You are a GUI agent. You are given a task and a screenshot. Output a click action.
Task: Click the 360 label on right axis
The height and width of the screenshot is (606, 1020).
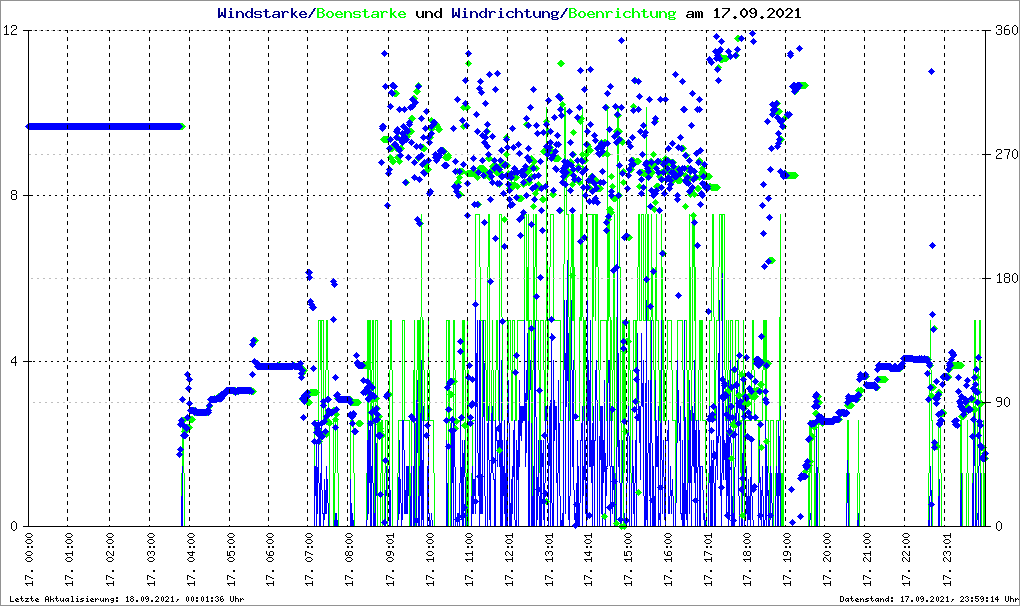[1003, 31]
